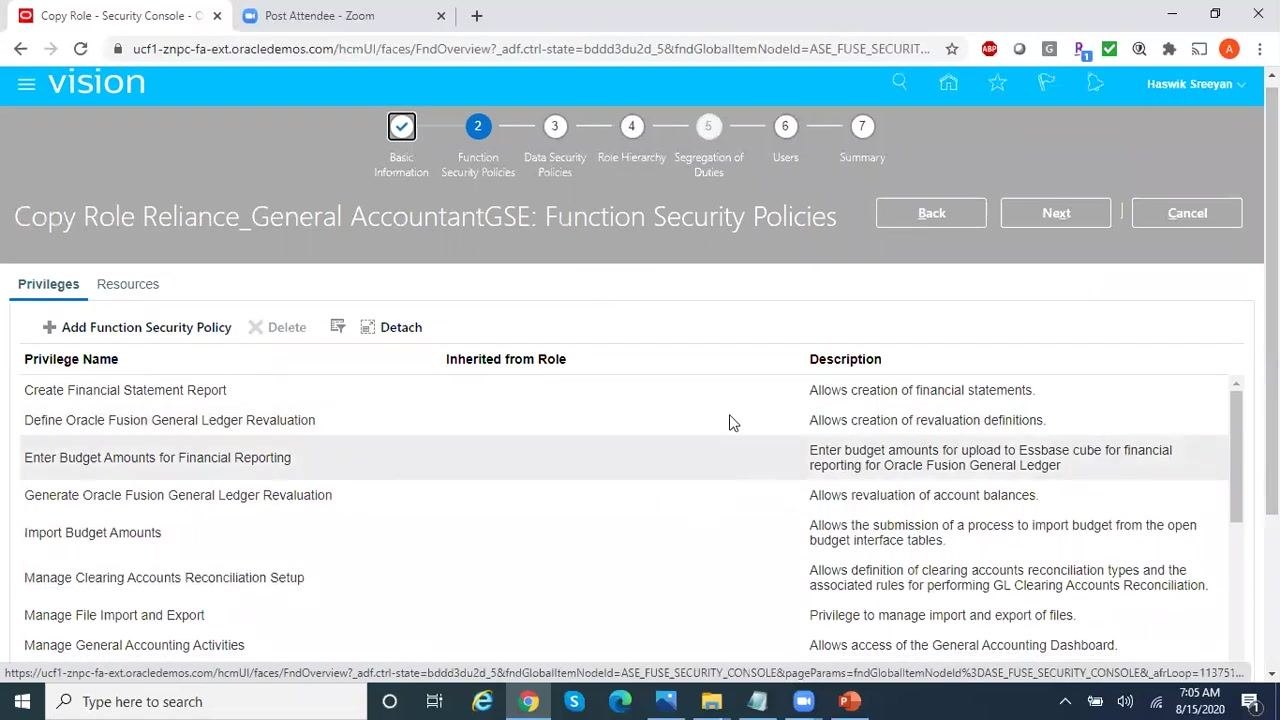Screen dimensions: 1280x720
Task: Go to the home page via house icon
Action: click(x=948, y=83)
